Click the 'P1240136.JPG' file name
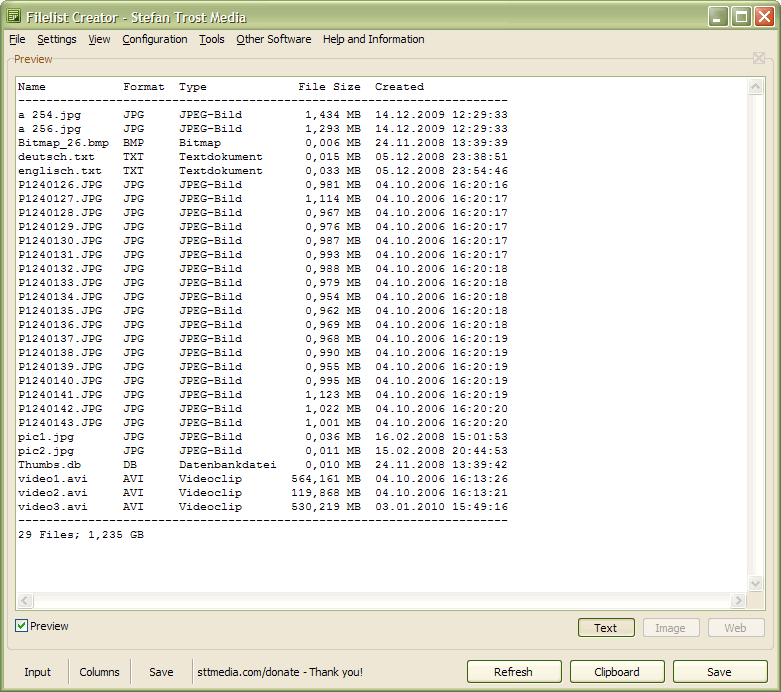781x692 pixels. [60, 325]
